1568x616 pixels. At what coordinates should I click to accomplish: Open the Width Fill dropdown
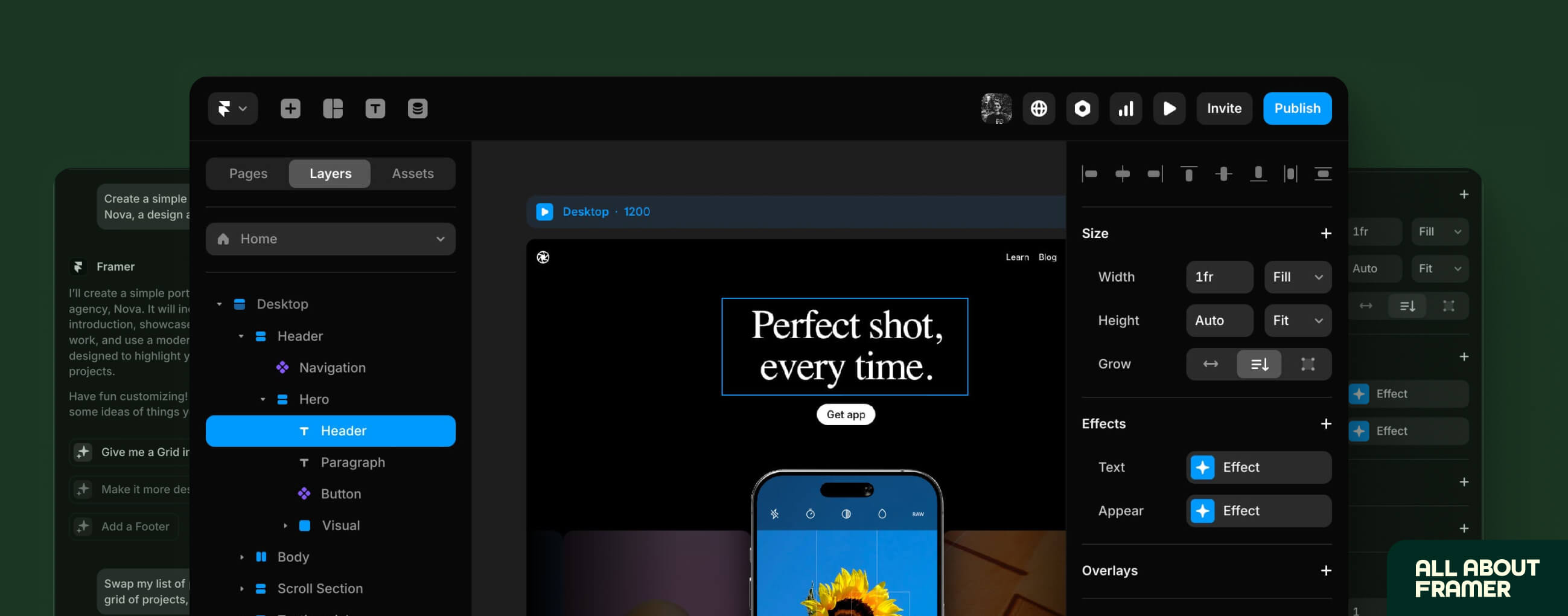pyautogui.click(x=1297, y=277)
